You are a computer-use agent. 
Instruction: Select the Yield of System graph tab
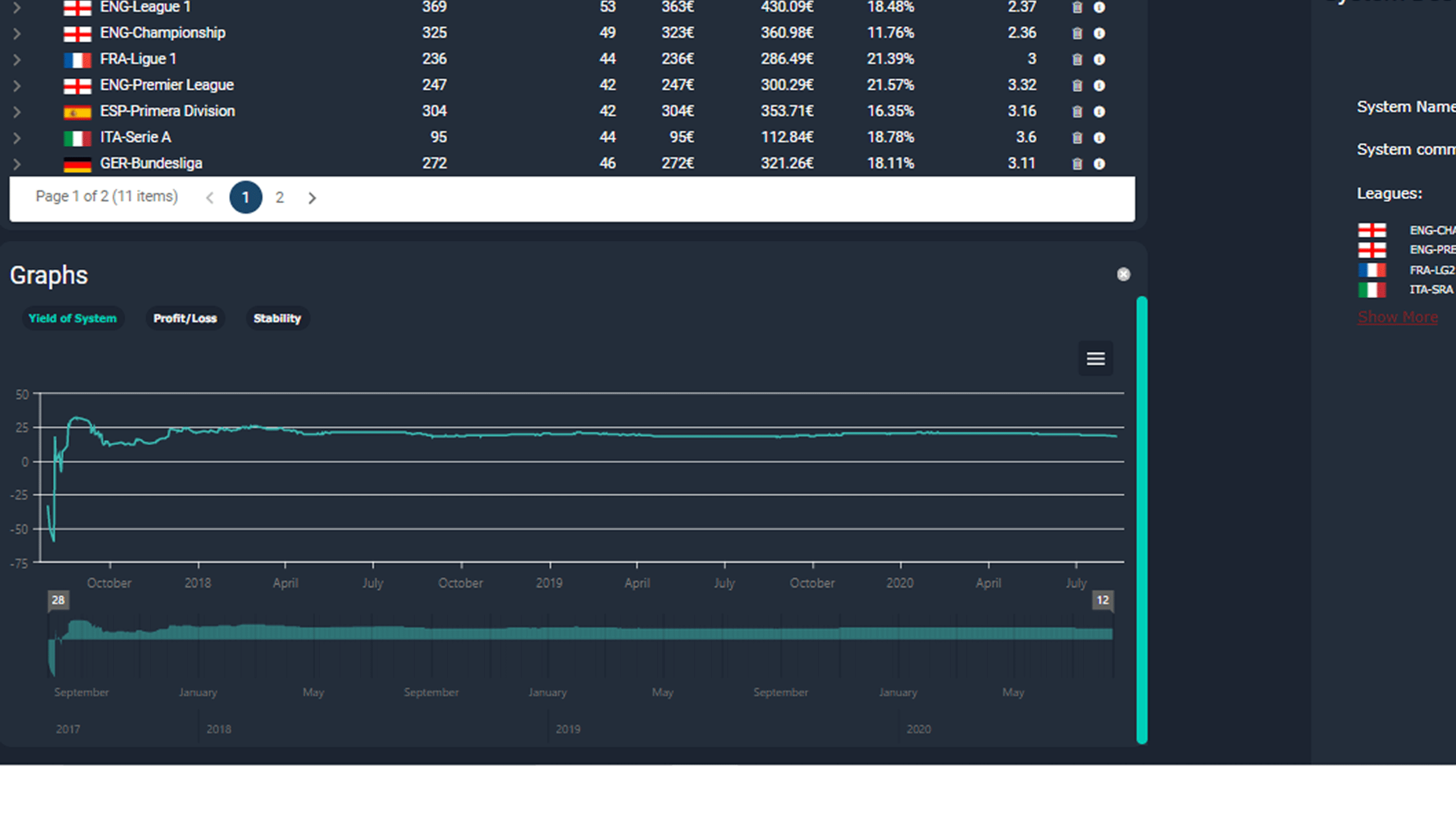point(73,318)
